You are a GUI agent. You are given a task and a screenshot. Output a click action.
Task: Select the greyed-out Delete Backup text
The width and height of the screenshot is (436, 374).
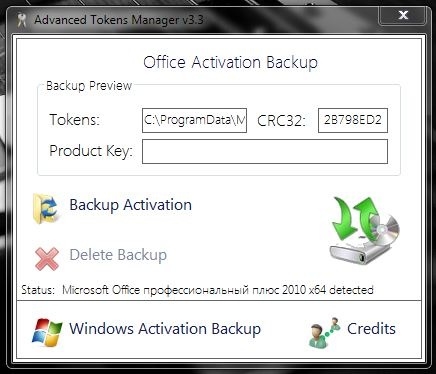click(118, 255)
